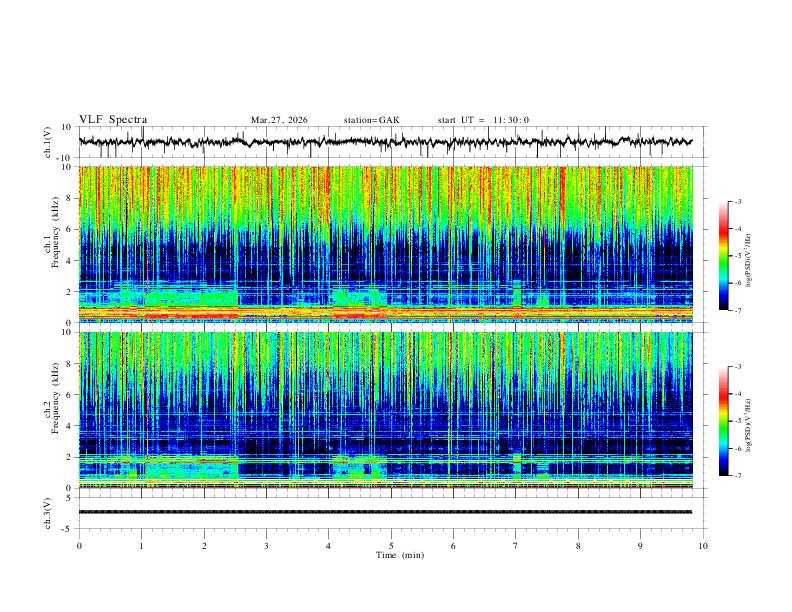Click the ch.2 color bar log(PSD) label
Image resolution: width=792 pixels, height=612 pixels.
[x=748, y=425]
